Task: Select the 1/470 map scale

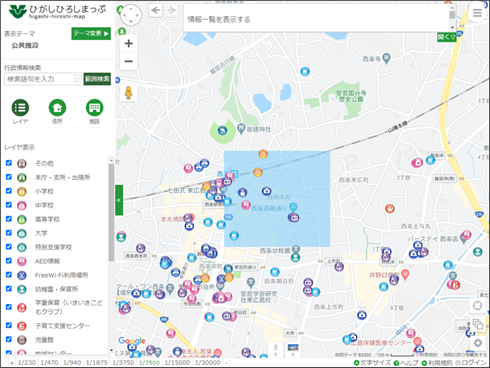Action: (x=49, y=362)
